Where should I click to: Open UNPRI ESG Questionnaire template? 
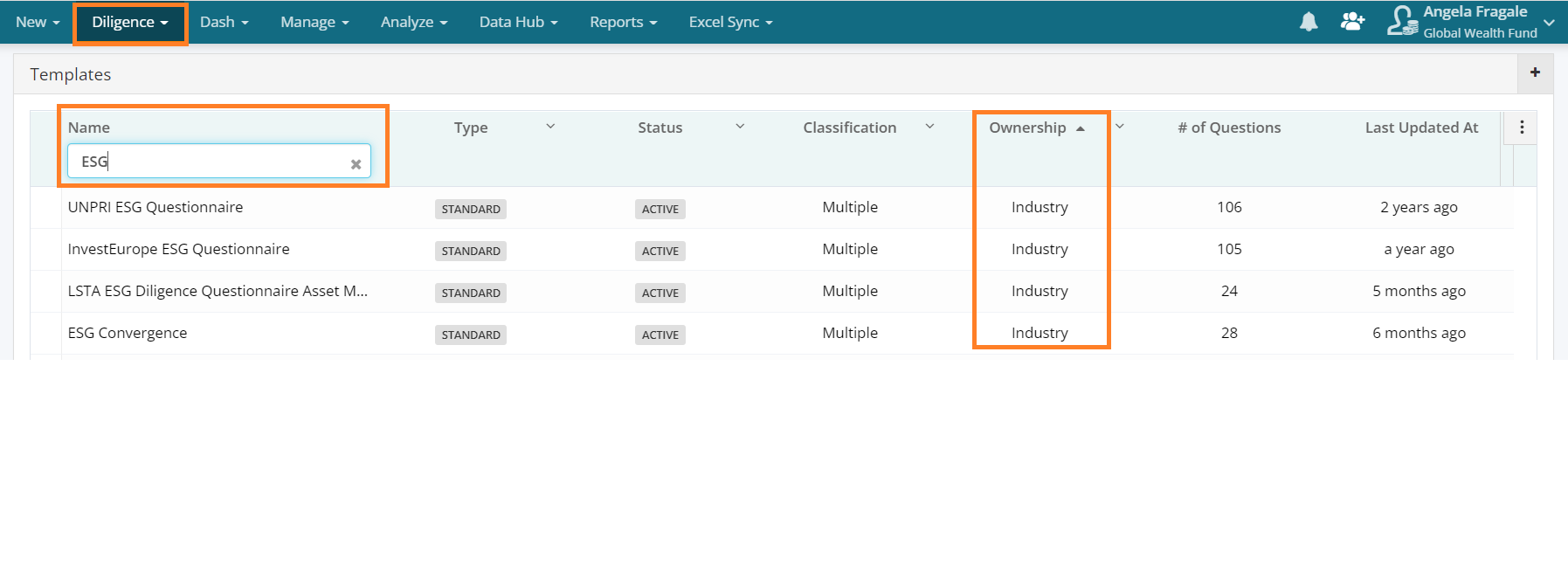click(155, 207)
